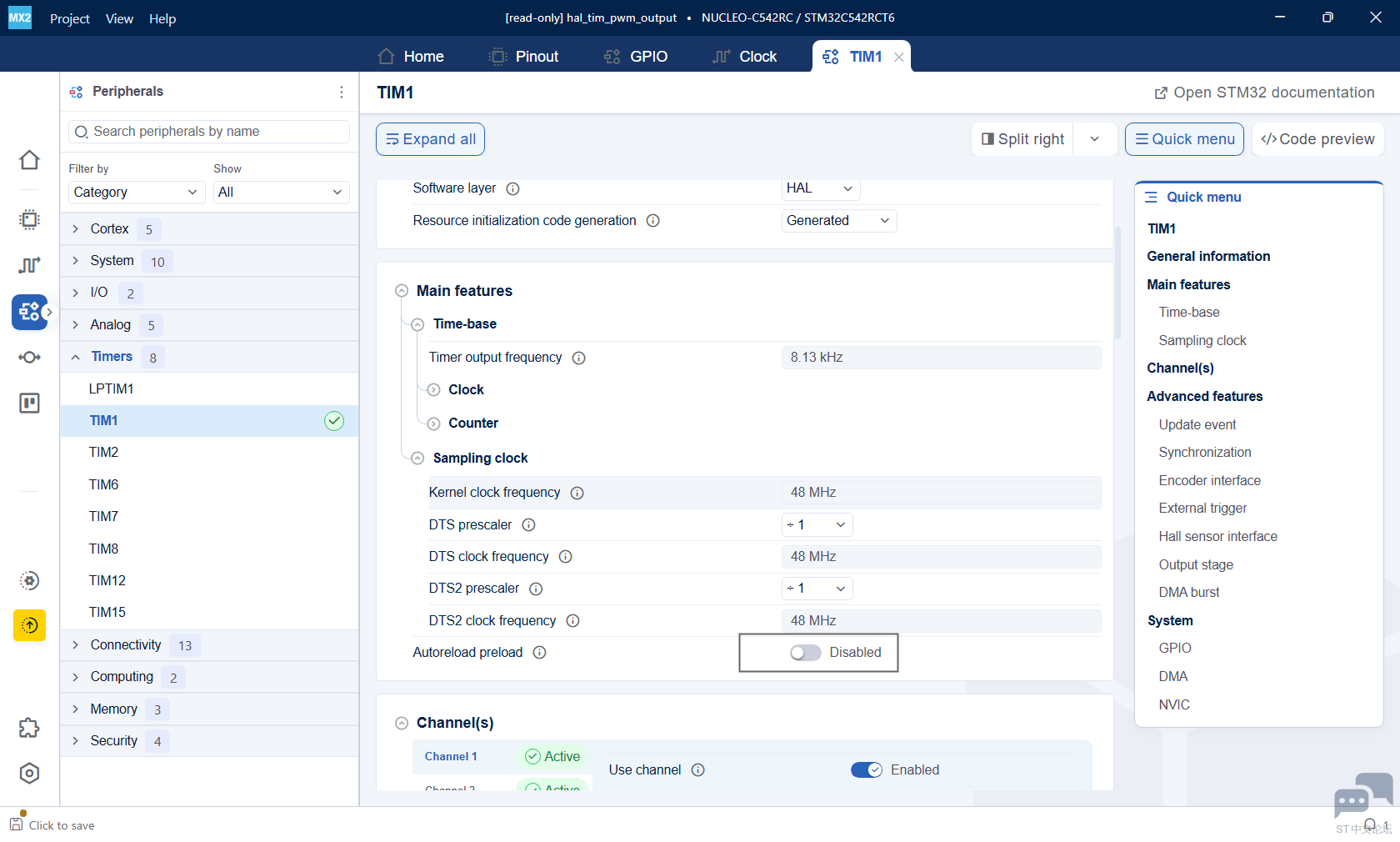Open the puzzle-piece plugins icon in the sidebar
The height and width of the screenshot is (842, 1400).
[x=29, y=728]
